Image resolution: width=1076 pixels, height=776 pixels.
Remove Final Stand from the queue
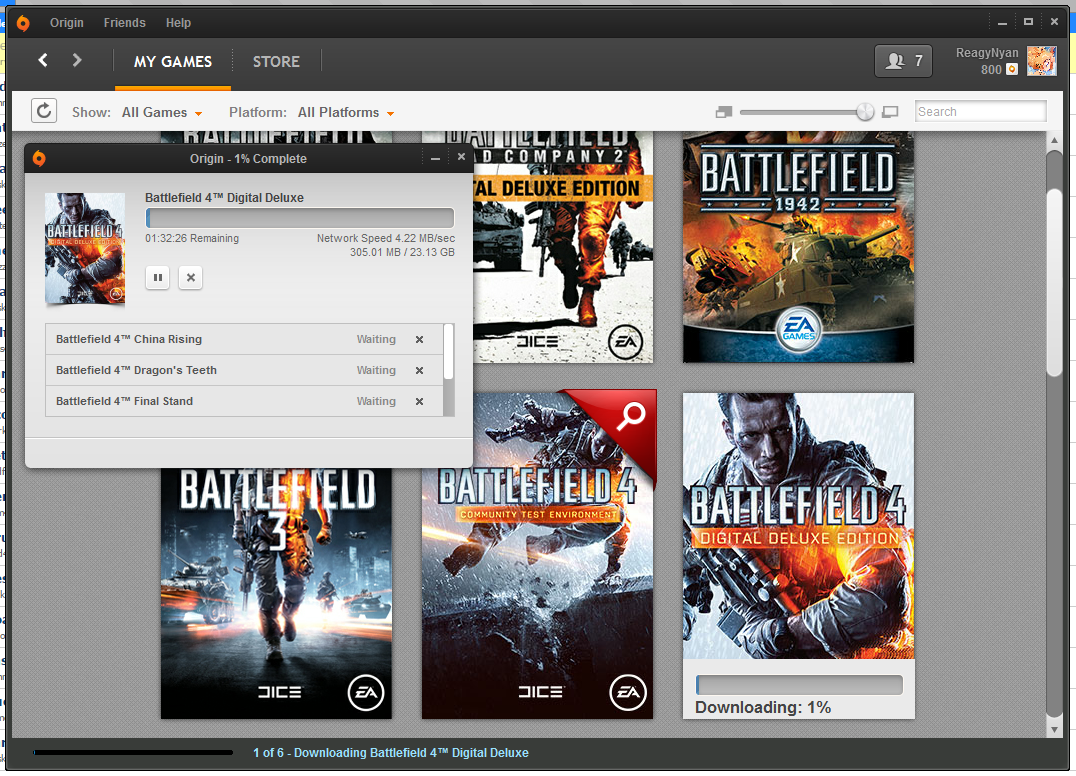419,401
